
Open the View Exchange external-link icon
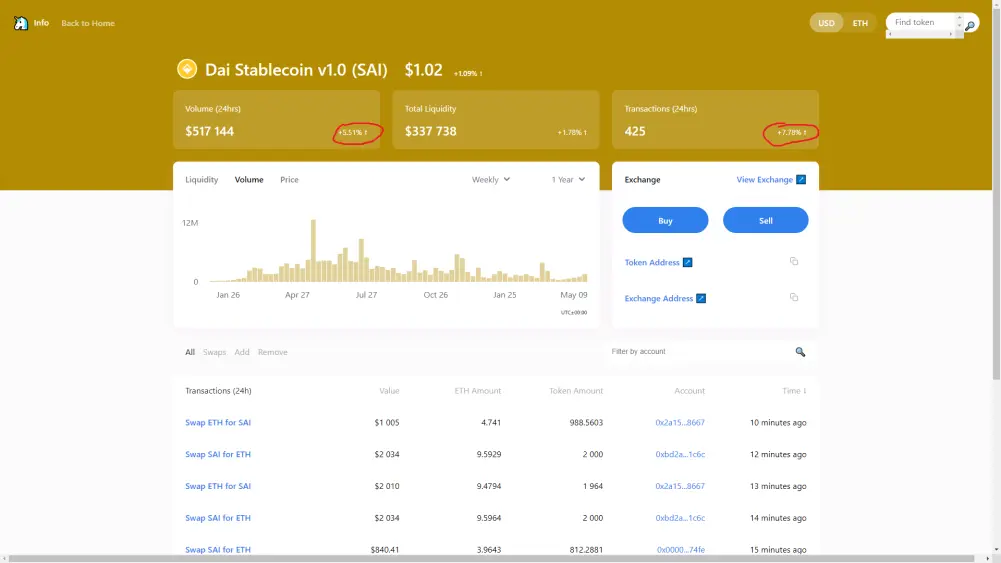[801, 179]
